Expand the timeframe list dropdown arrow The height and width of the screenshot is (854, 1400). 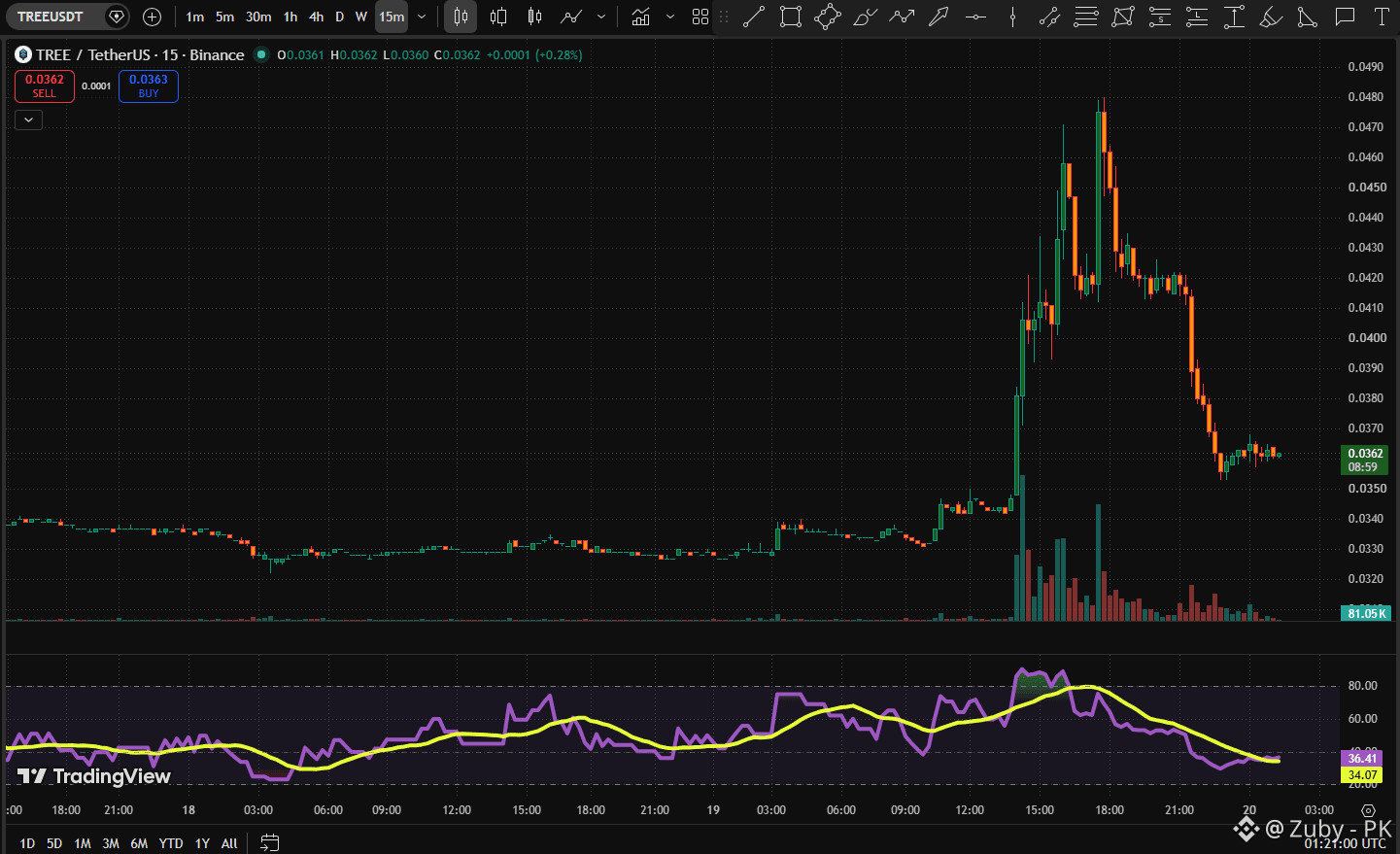coord(422,17)
